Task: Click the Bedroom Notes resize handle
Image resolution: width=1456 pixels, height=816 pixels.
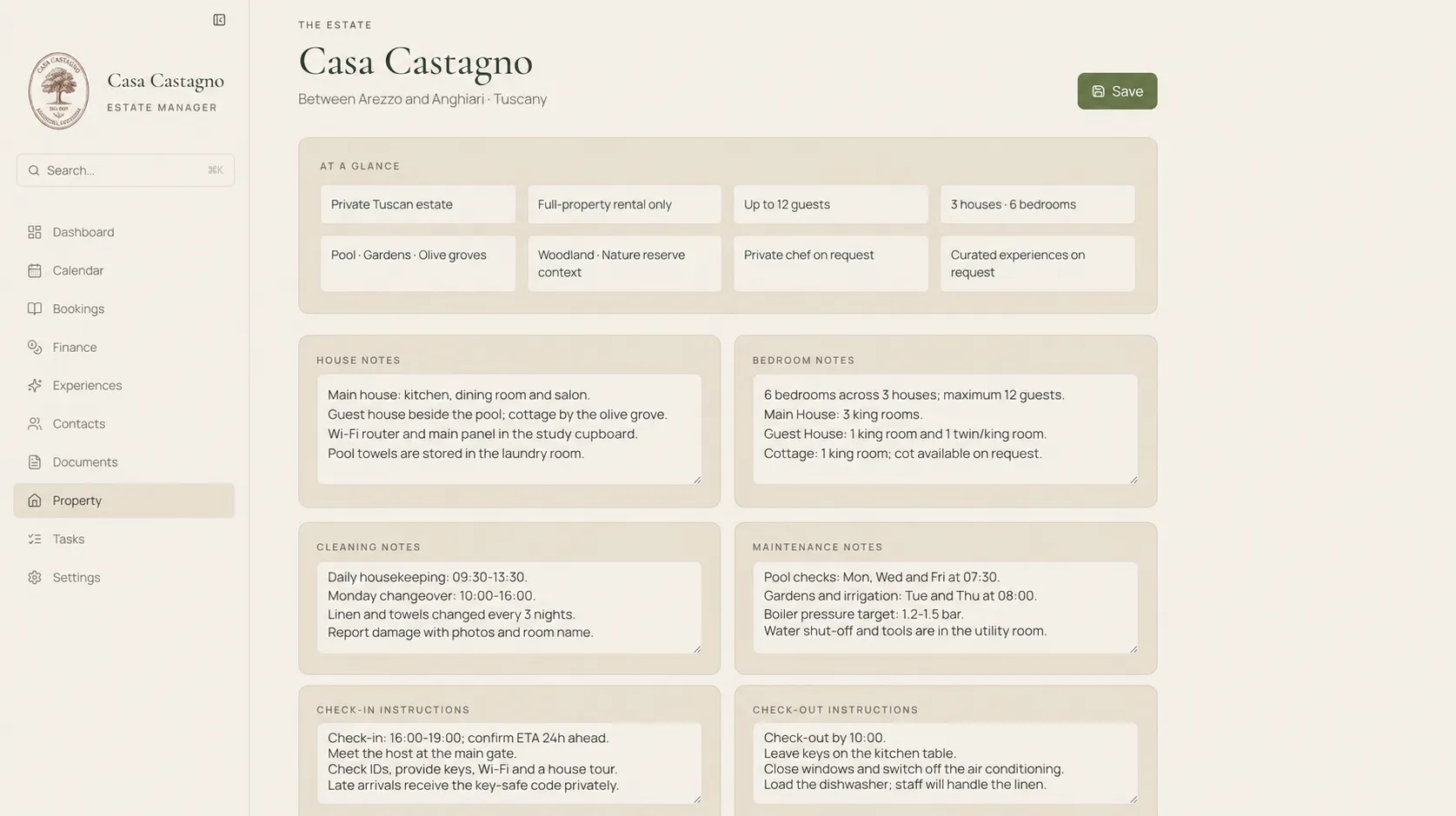Action: point(1133,479)
